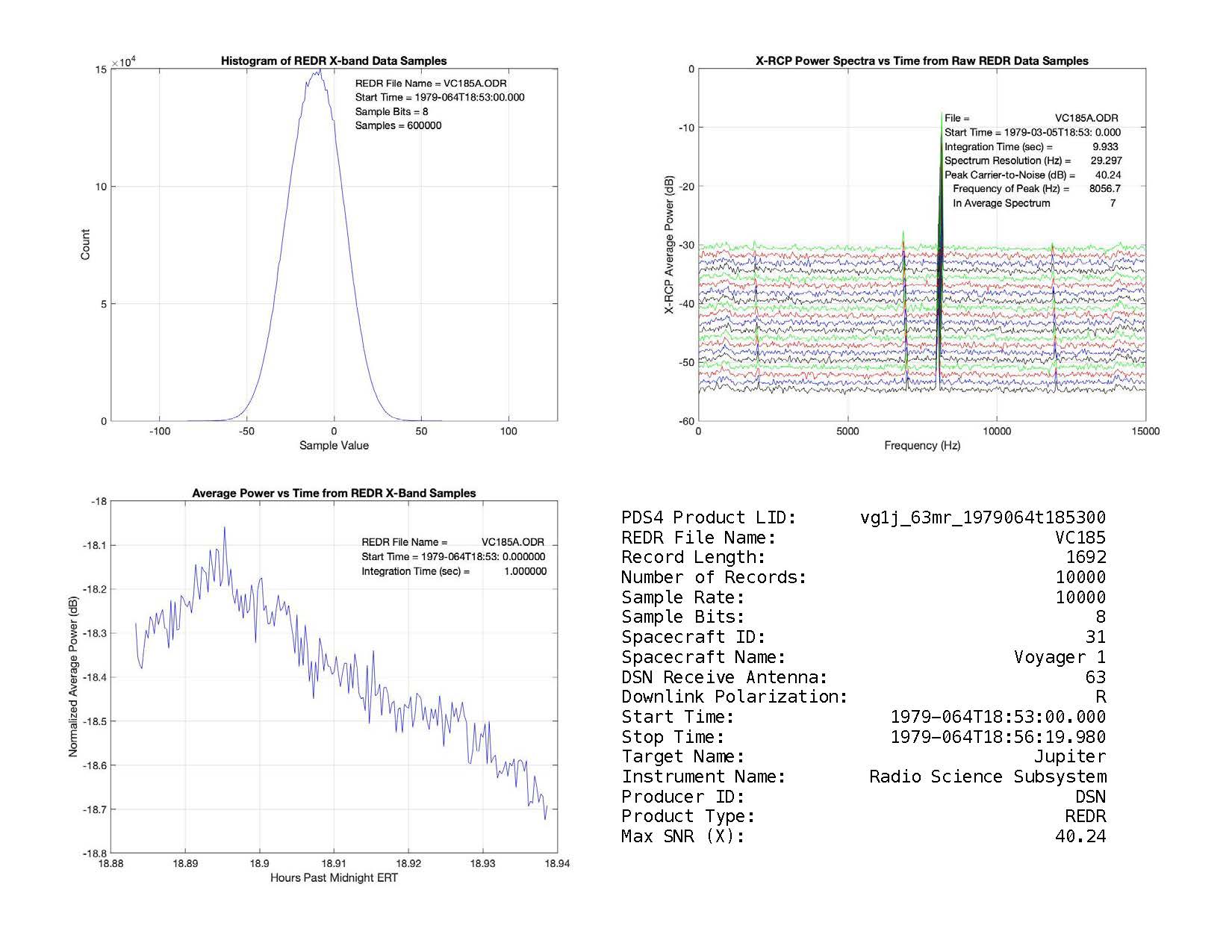Select the 'Sample Value' x-axis label
The image size is (1232, 952).
[x=334, y=446]
